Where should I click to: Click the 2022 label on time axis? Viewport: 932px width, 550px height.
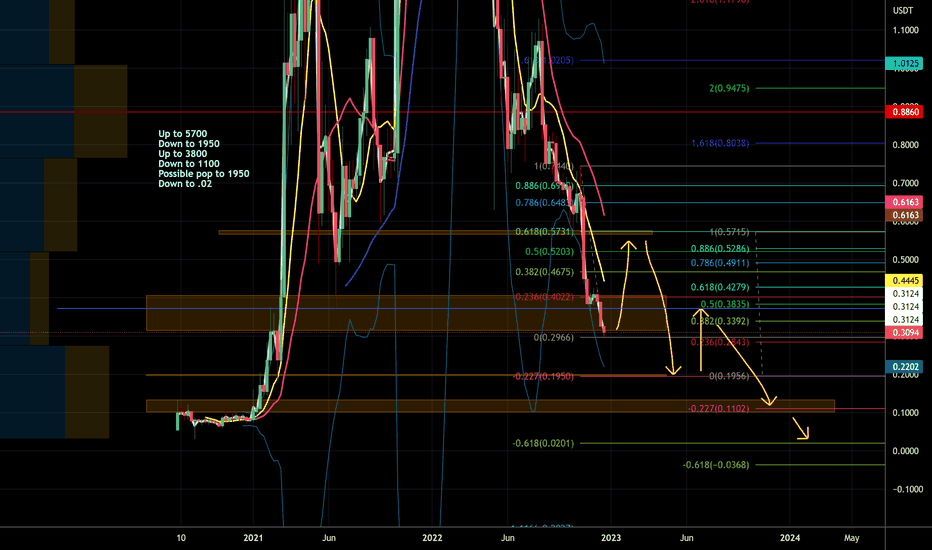click(432, 538)
